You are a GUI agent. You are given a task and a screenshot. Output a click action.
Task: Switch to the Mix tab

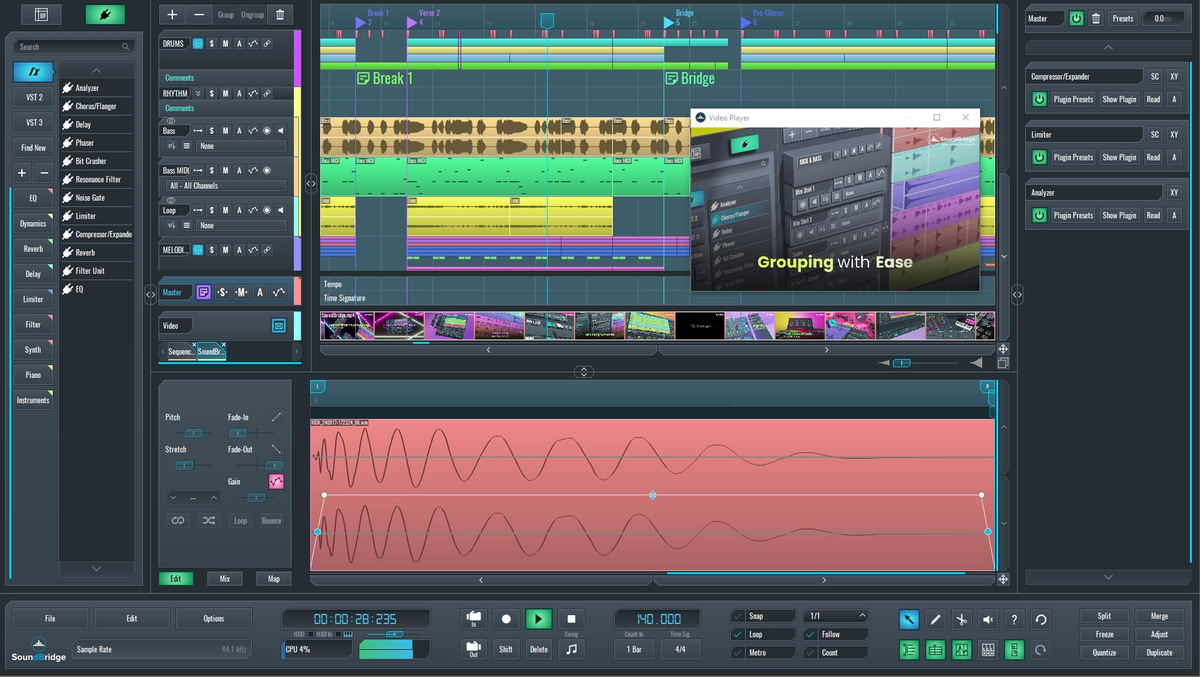point(225,579)
